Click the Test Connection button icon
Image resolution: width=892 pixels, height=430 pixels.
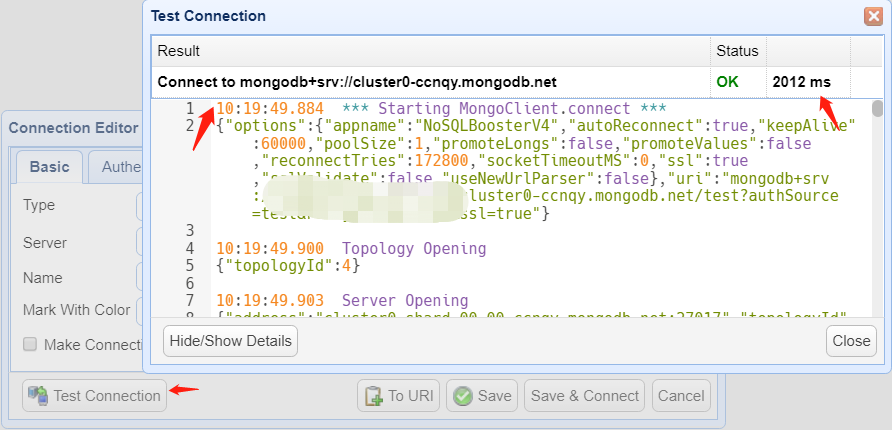(x=39, y=396)
